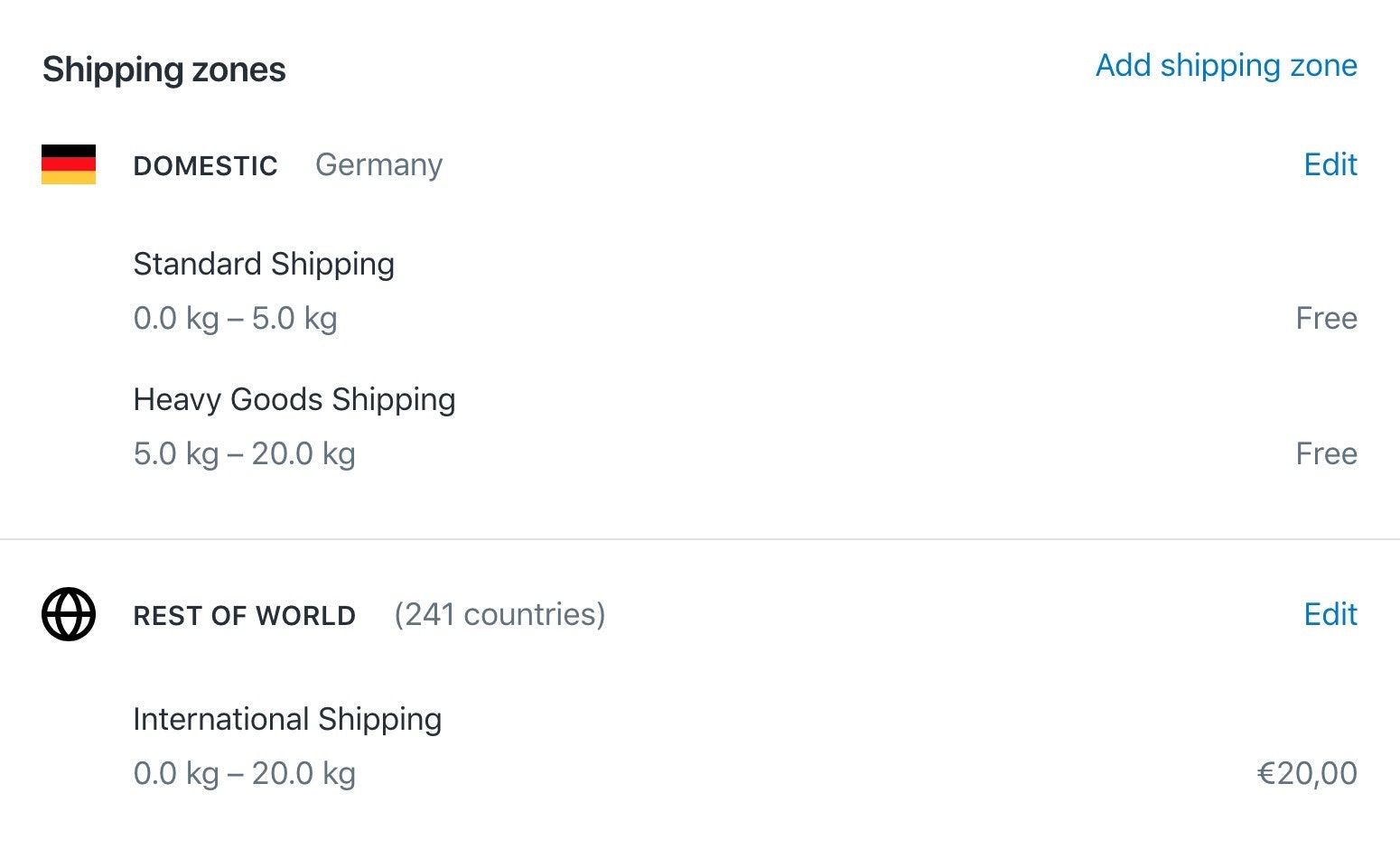Click the DOMESTIC zone label
The image size is (1400, 849).
[205, 166]
